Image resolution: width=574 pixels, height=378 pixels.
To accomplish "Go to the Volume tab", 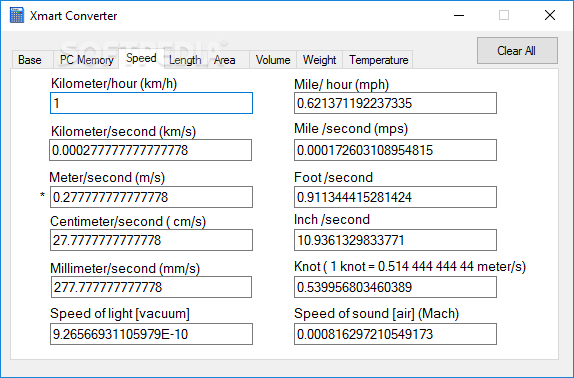I will click(x=273, y=60).
